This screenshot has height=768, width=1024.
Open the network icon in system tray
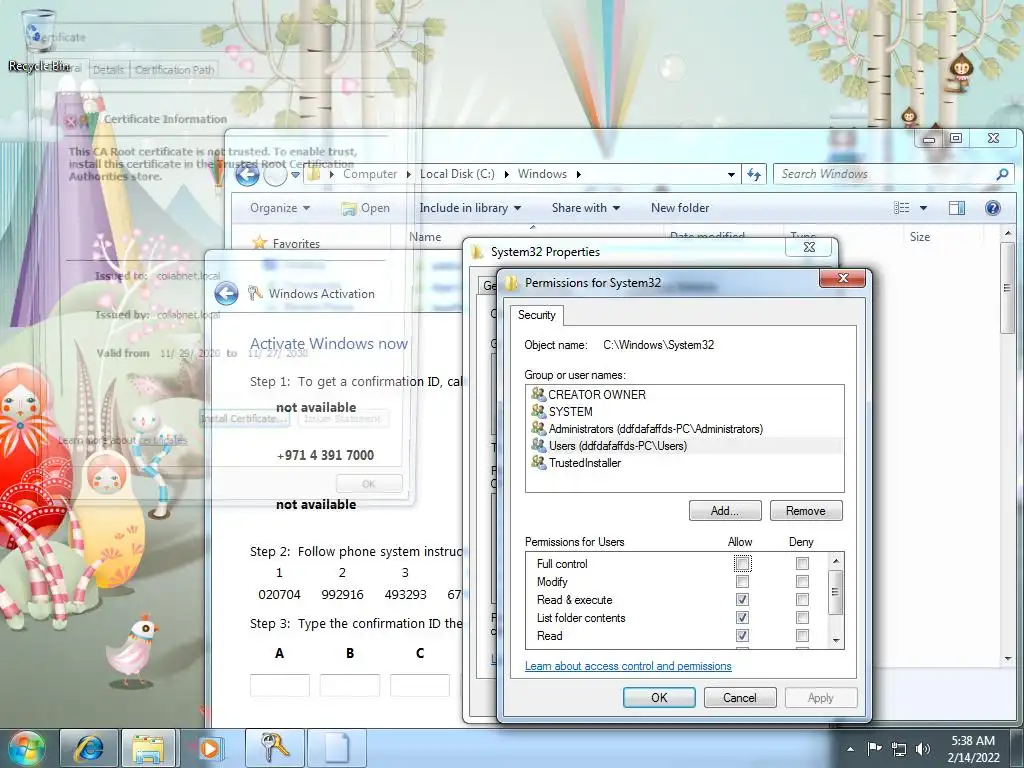point(899,749)
